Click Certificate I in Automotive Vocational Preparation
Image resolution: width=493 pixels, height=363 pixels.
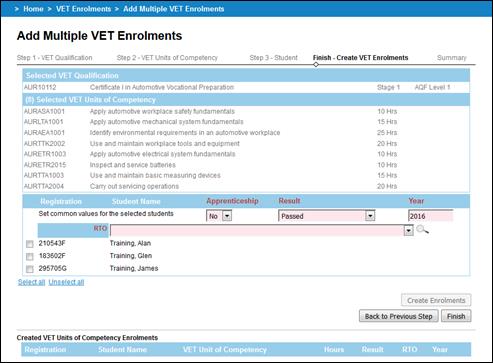click(x=162, y=88)
